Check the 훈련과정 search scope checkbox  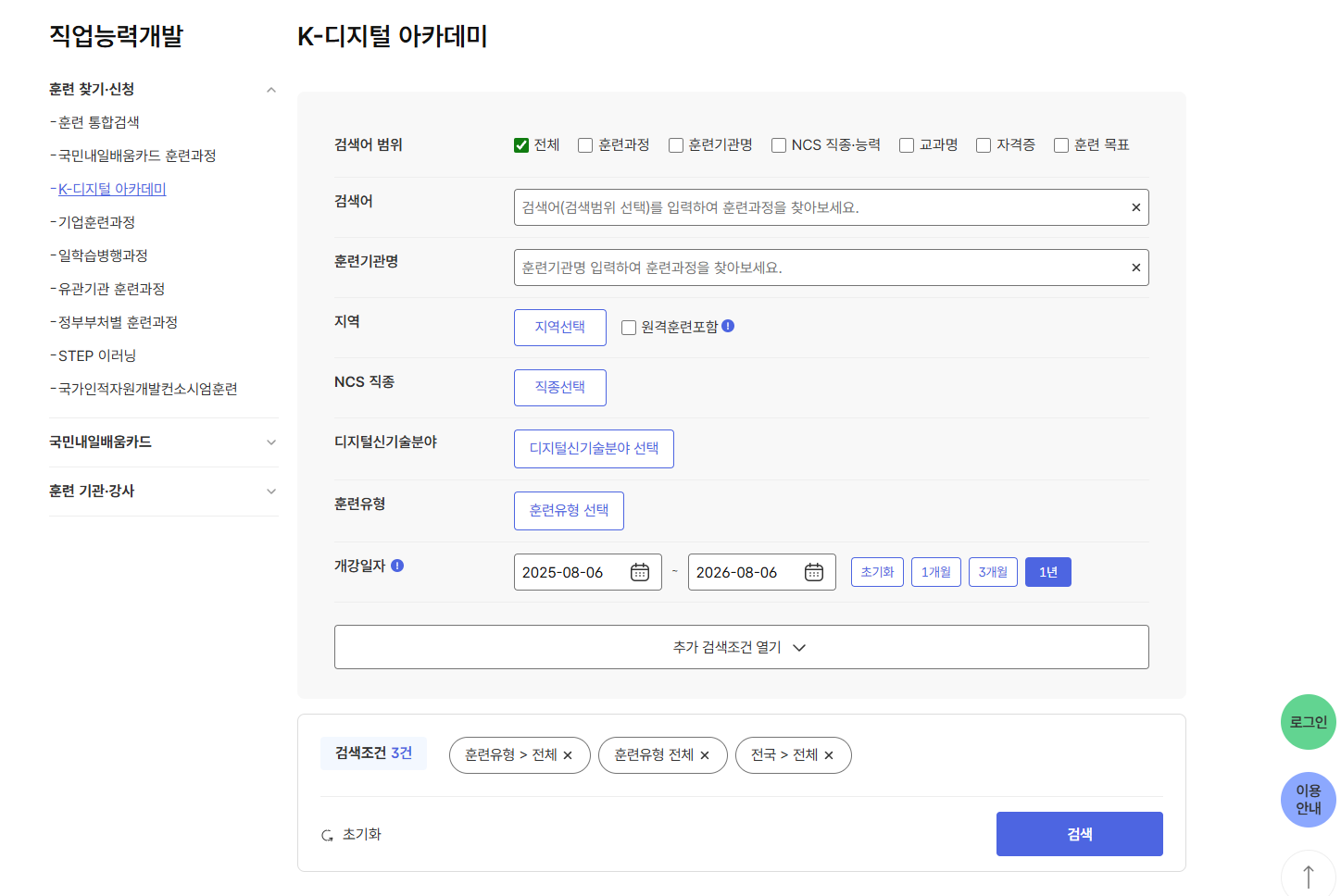pos(585,145)
